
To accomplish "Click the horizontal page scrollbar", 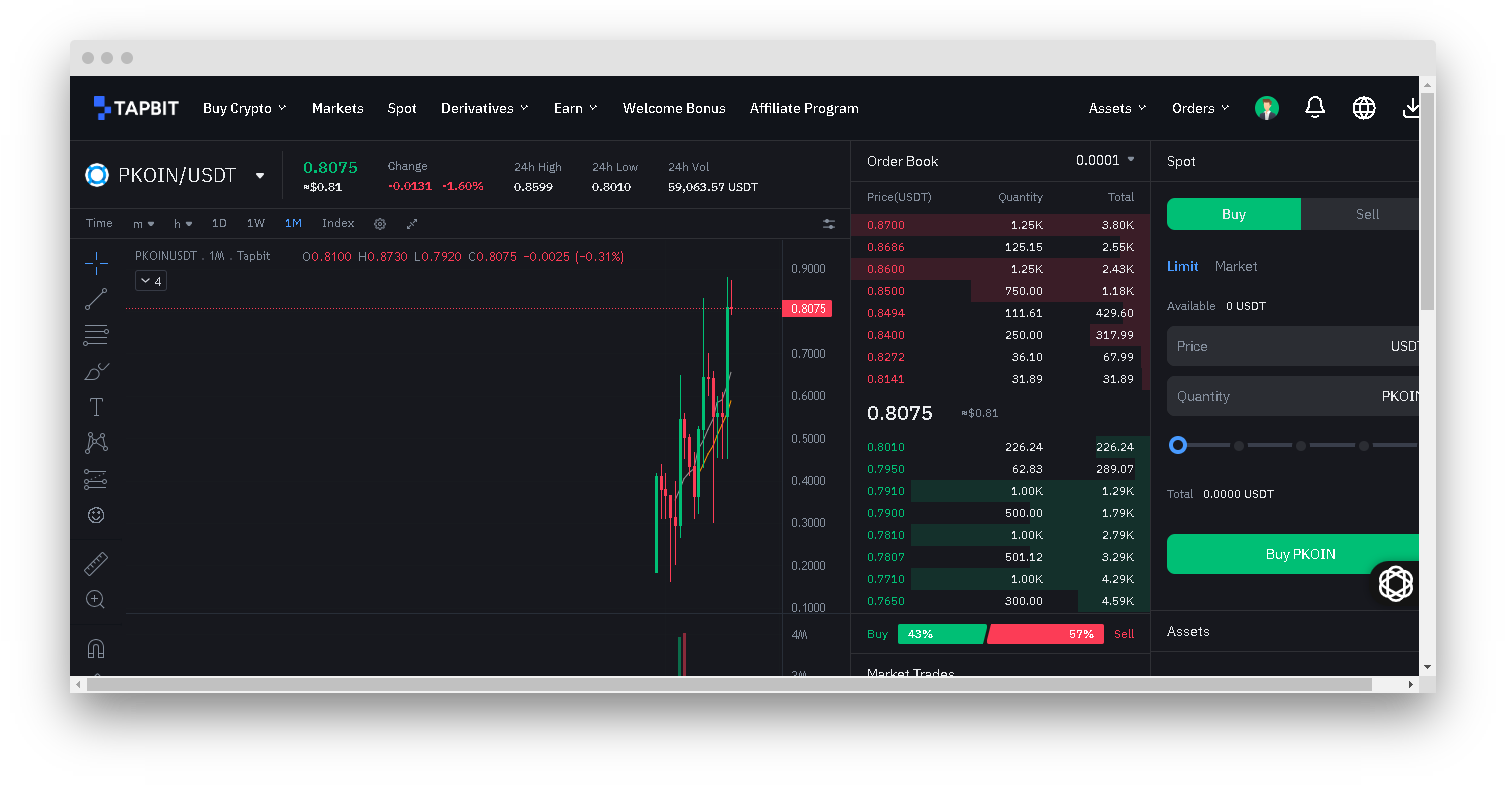I will (x=729, y=685).
